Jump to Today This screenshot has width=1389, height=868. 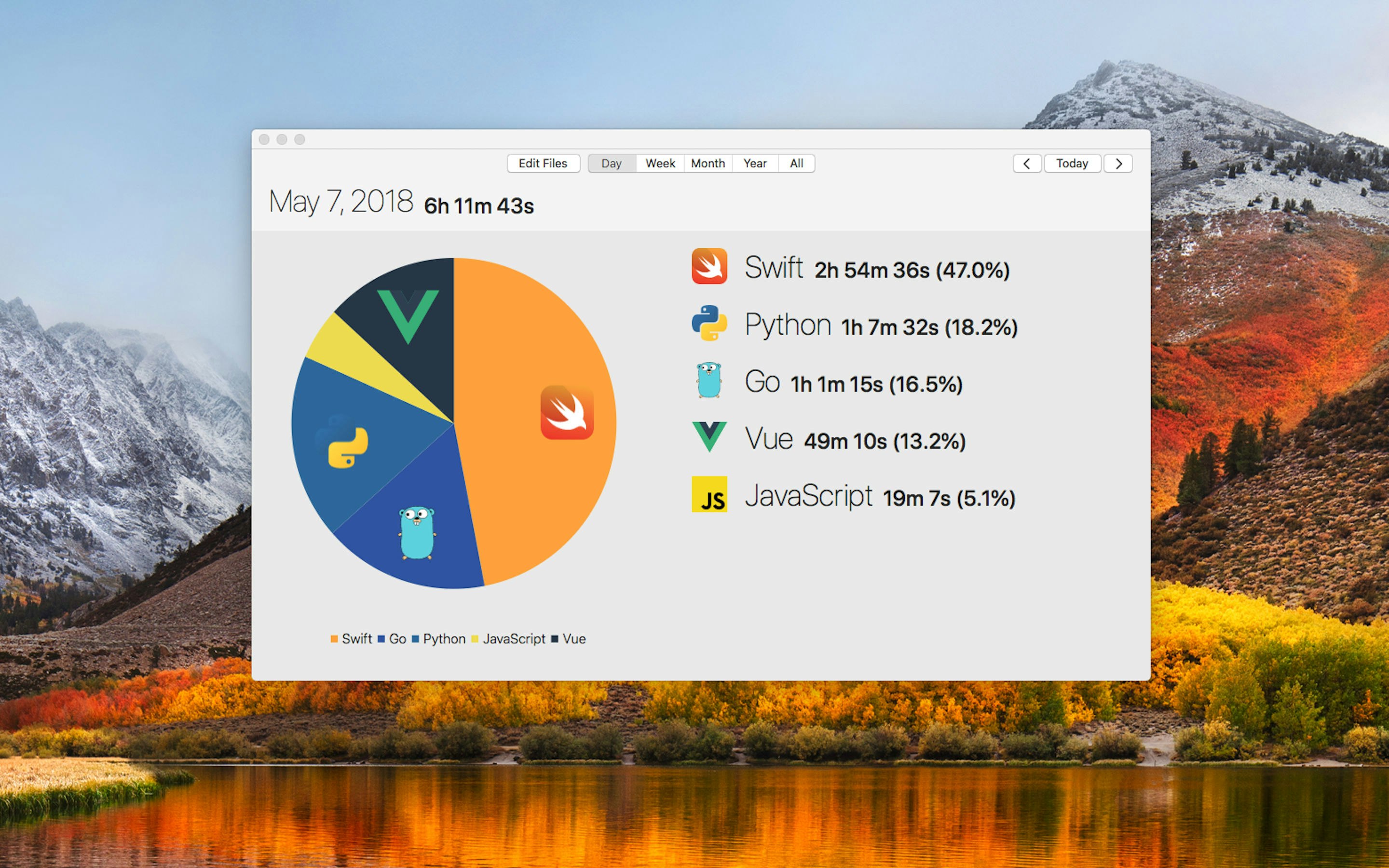coord(1072,163)
